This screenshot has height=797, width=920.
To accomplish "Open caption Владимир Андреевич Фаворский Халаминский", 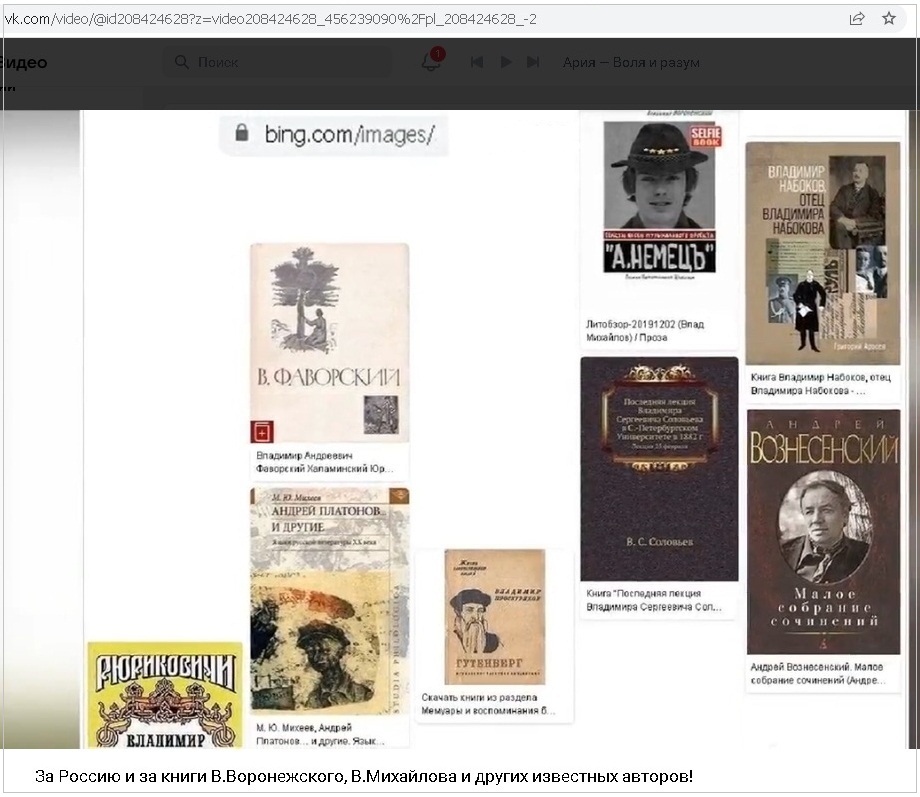I will pos(324,462).
